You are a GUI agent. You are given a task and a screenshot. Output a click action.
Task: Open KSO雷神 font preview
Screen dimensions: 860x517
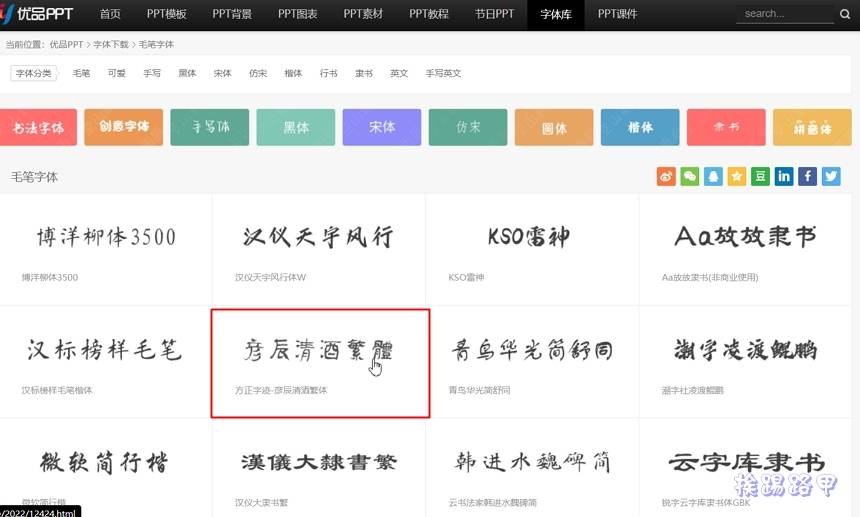pos(529,237)
